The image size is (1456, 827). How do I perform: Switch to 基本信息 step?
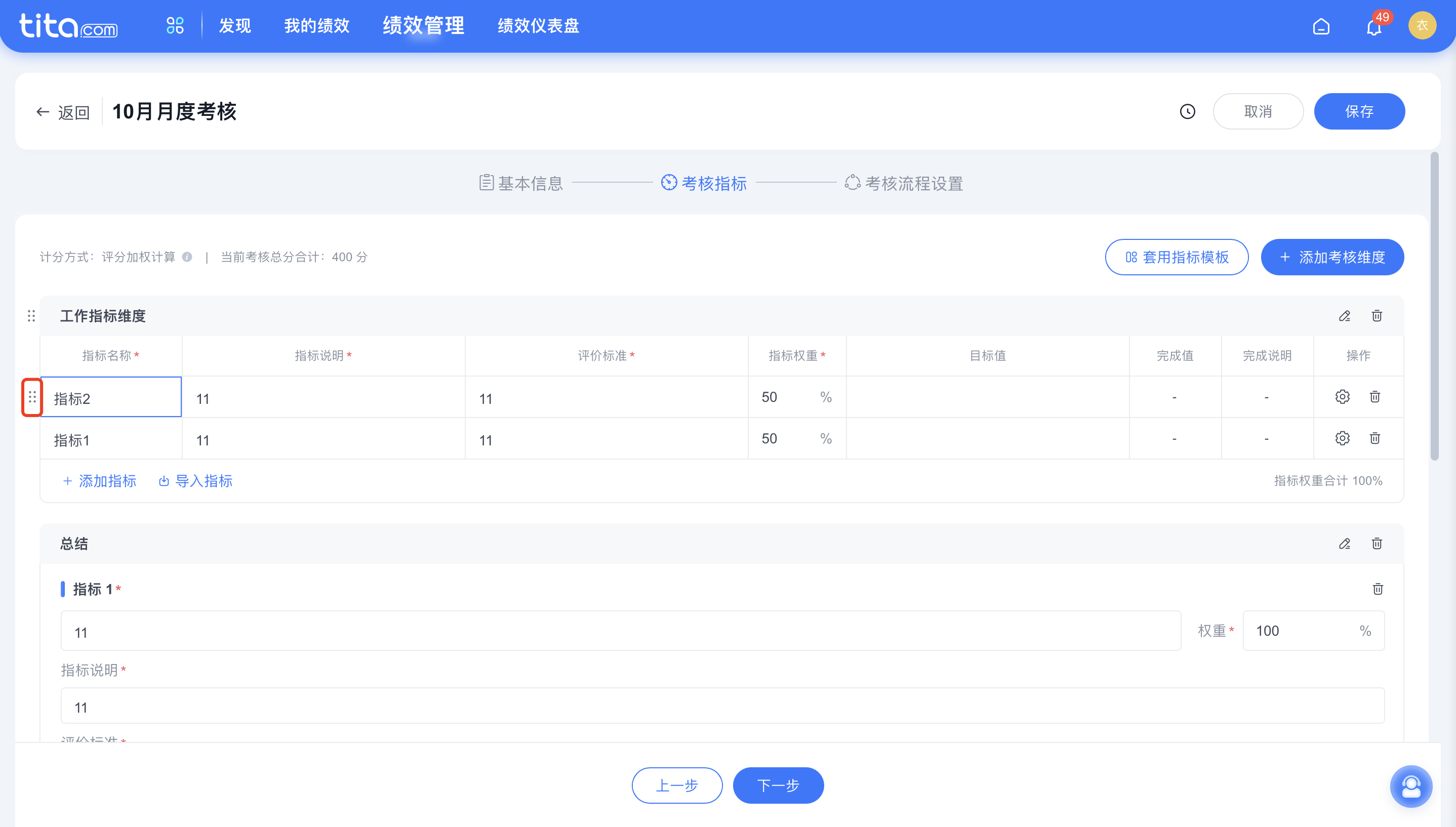[521, 183]
